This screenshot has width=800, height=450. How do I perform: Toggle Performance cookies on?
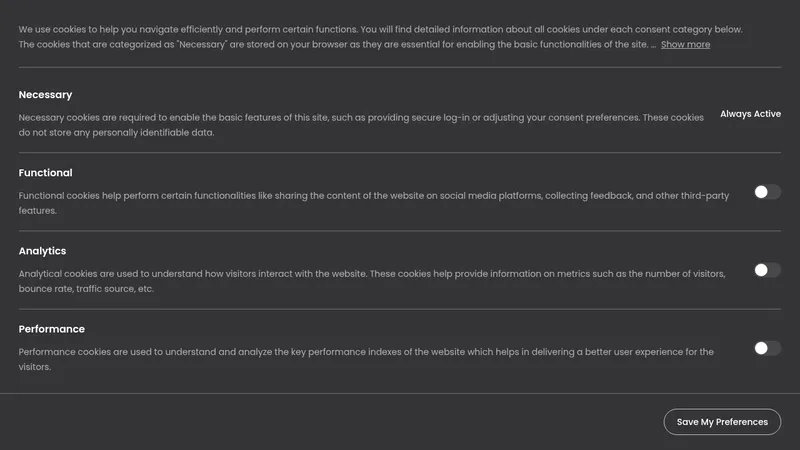point(767,348)
